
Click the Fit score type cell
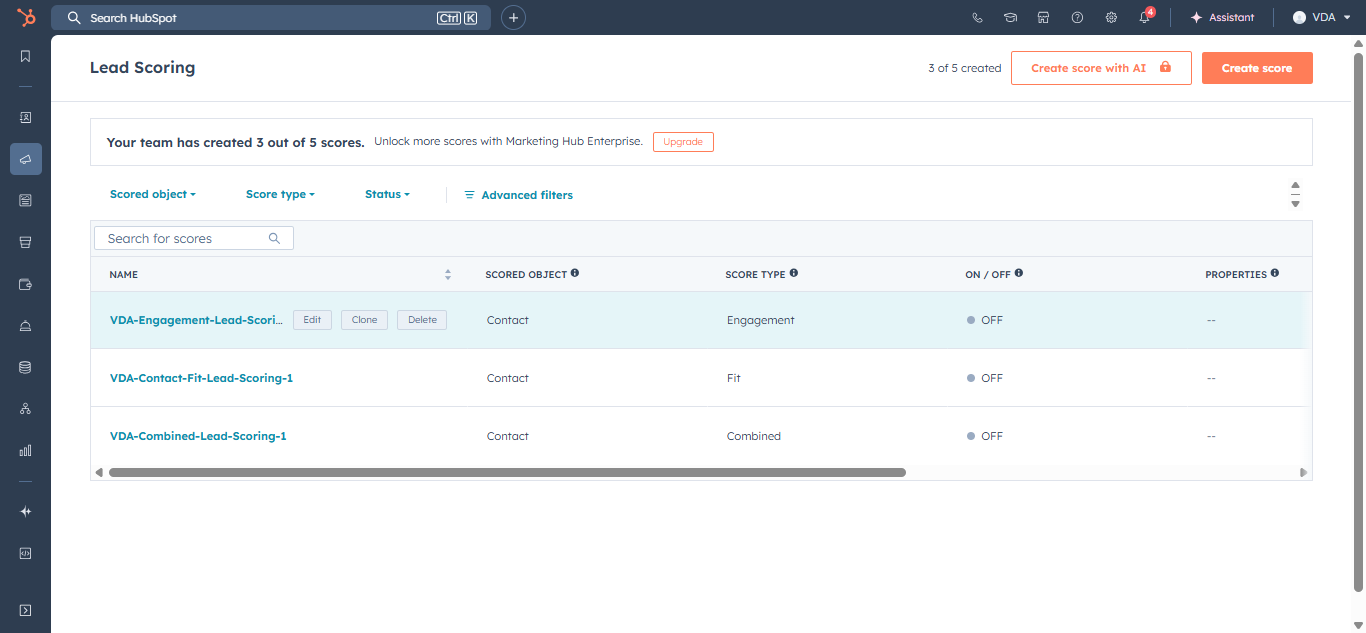click(x=734, y=378)
